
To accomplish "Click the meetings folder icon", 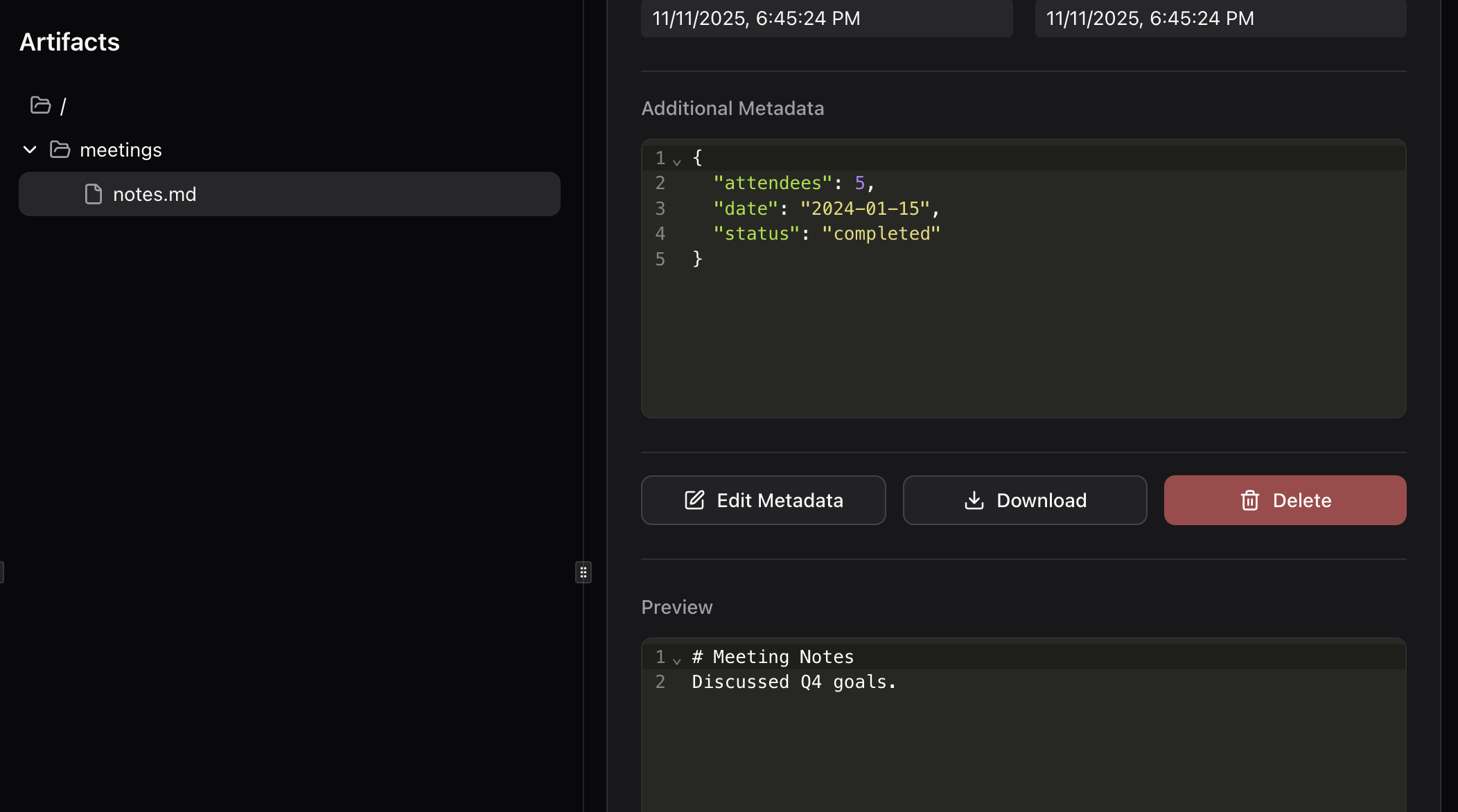I will tap(60, 150).
